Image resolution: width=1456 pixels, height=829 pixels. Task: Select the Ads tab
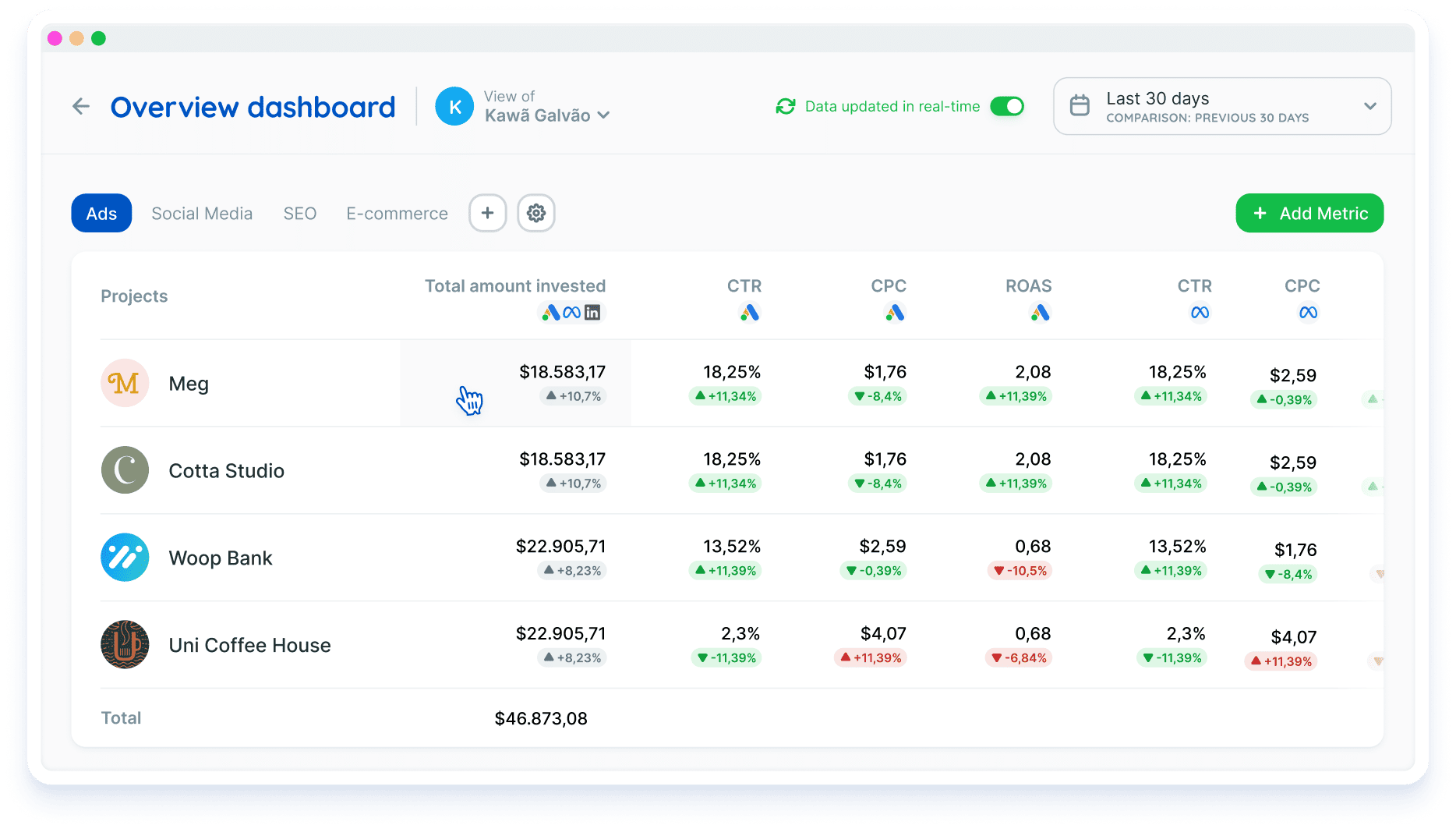(101, 213)
